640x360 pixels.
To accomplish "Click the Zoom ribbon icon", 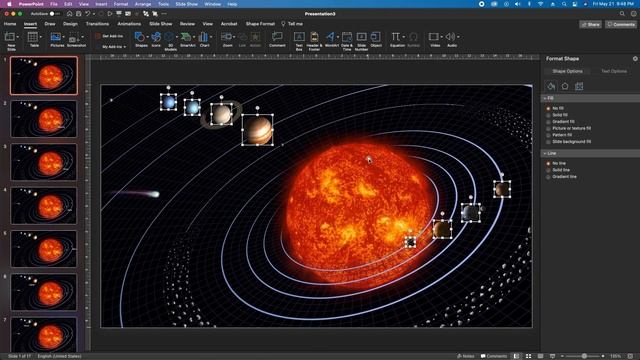I will click(226, 37).
